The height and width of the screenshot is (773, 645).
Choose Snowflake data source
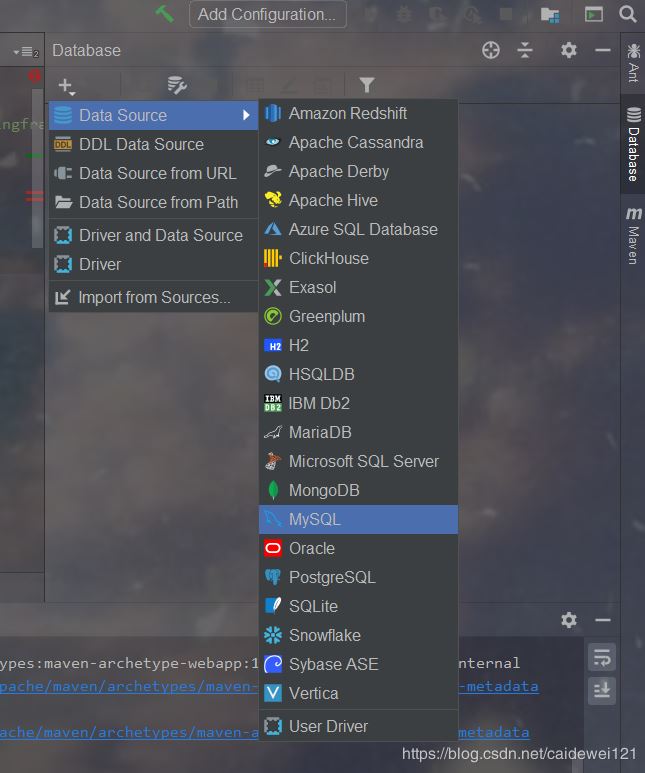[x=358, y=635]
